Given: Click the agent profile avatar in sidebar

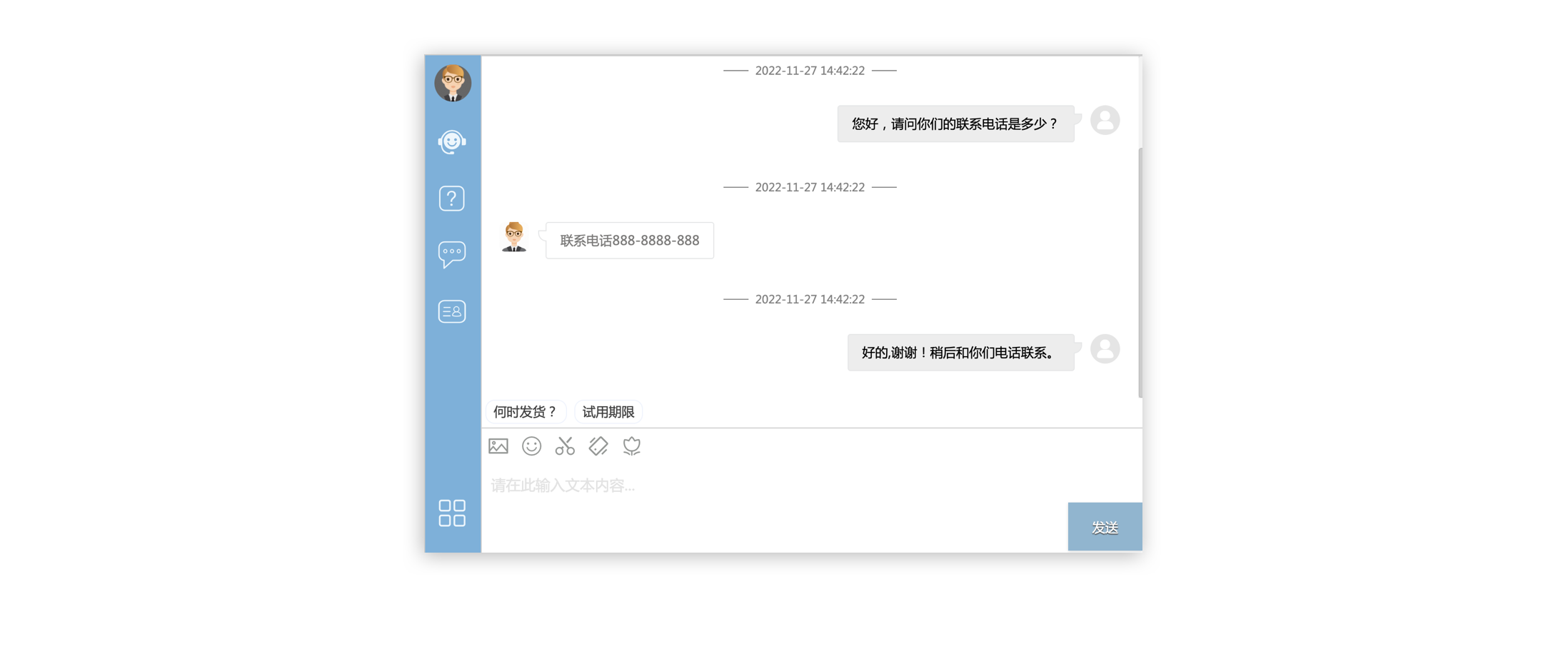Looking at the screenshot, I should pyautogui.click(x=453, y=84).
